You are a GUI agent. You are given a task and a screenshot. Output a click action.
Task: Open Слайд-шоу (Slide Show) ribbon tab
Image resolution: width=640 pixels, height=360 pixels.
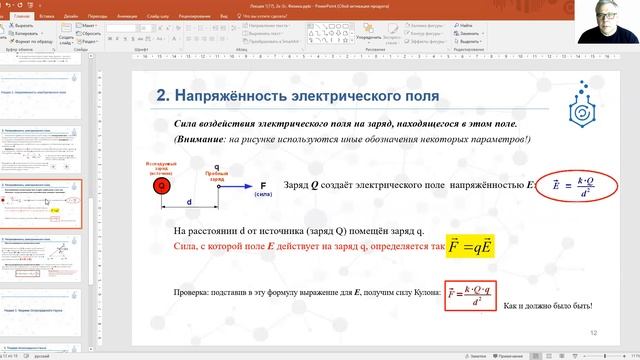coord(158,16)
